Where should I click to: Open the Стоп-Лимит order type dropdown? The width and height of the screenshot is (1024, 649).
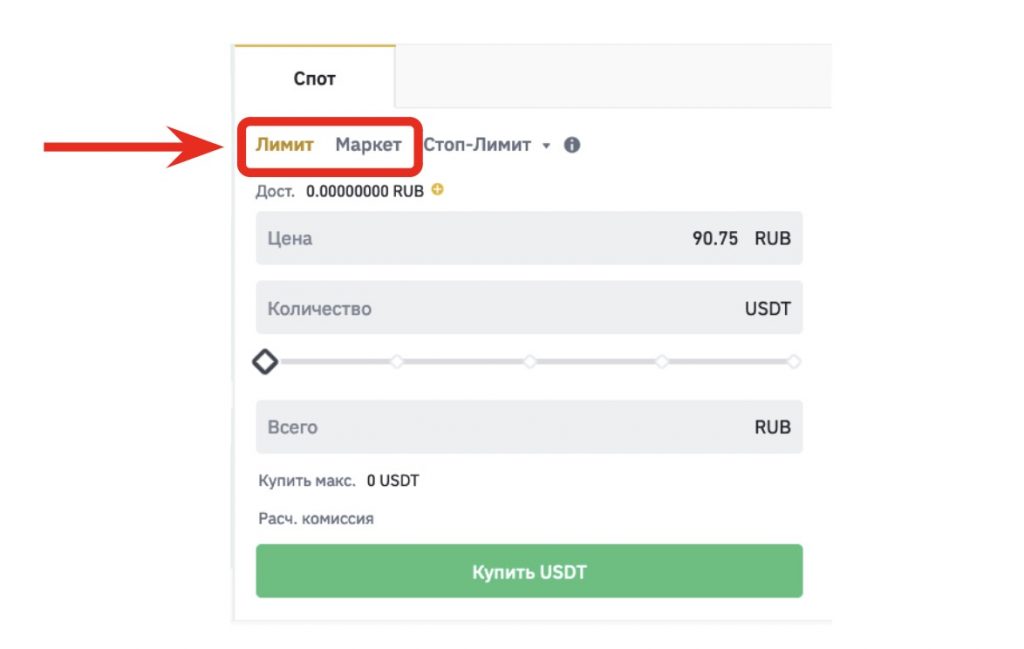pos(477,145)
